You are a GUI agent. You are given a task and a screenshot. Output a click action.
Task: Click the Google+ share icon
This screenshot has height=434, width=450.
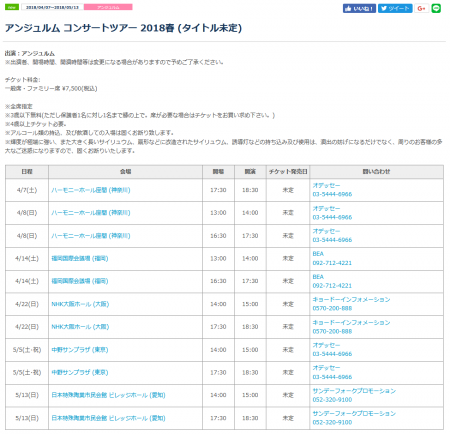(x=421, y=8)
